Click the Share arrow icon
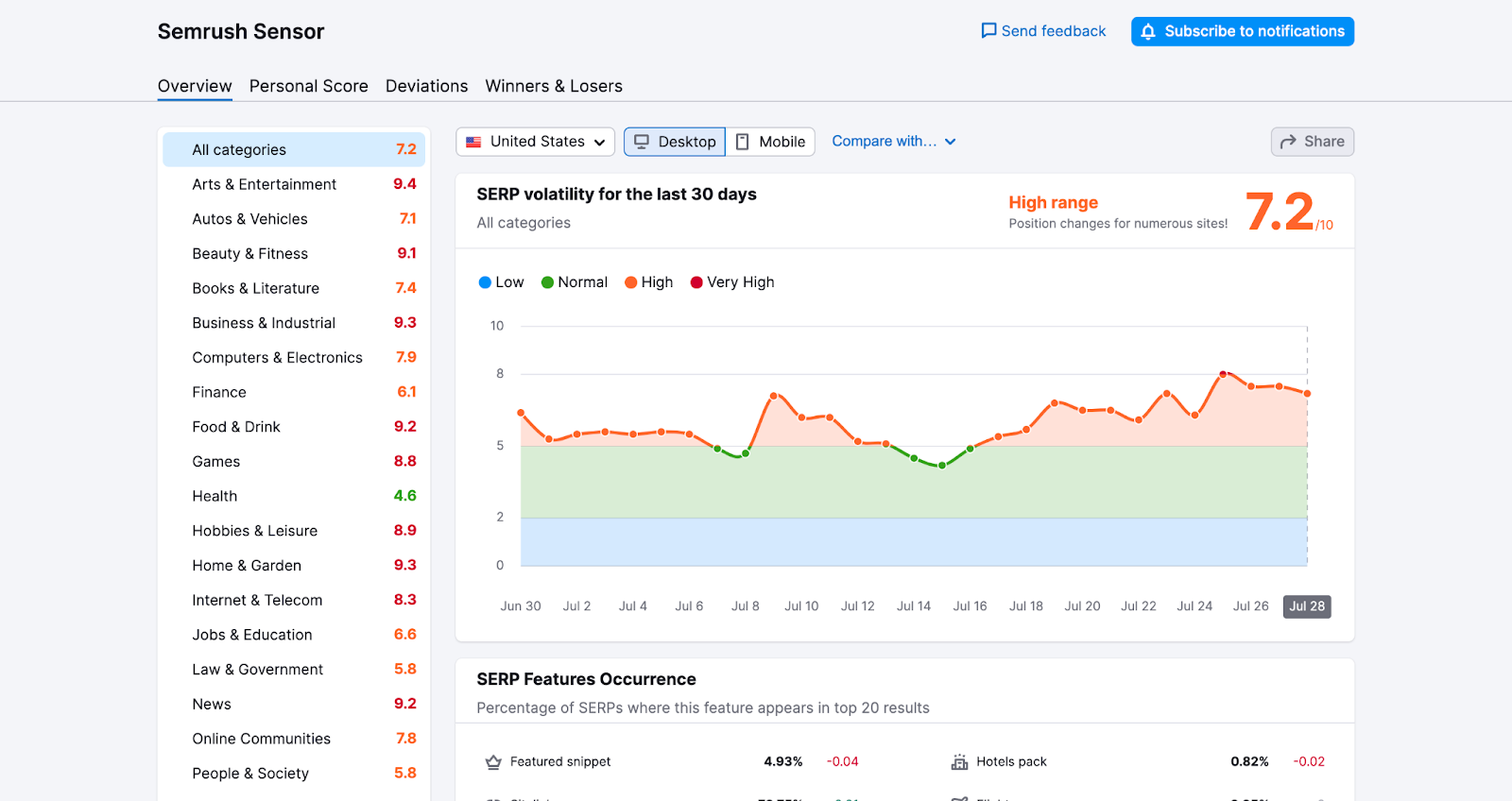1512x801 pixels. tap(1288, 142)
